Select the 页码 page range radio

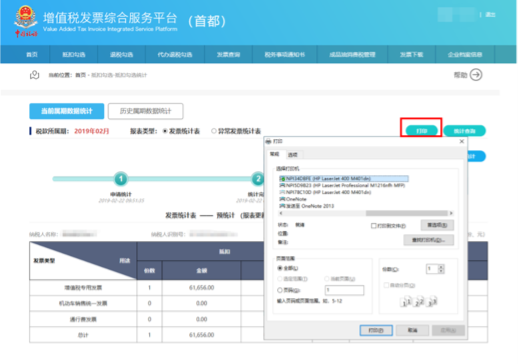click(x=280, y=290)
